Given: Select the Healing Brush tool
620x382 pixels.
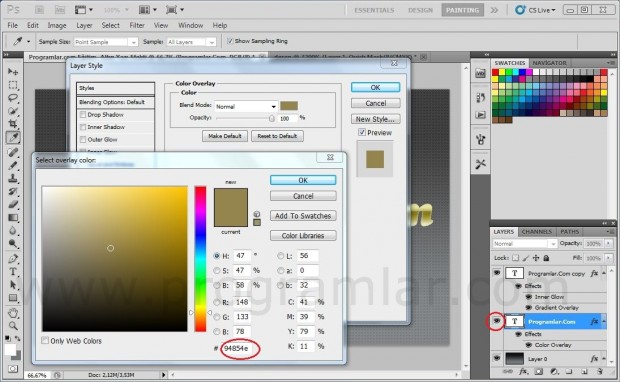Looking at the screenshot, I should [13, 152].
